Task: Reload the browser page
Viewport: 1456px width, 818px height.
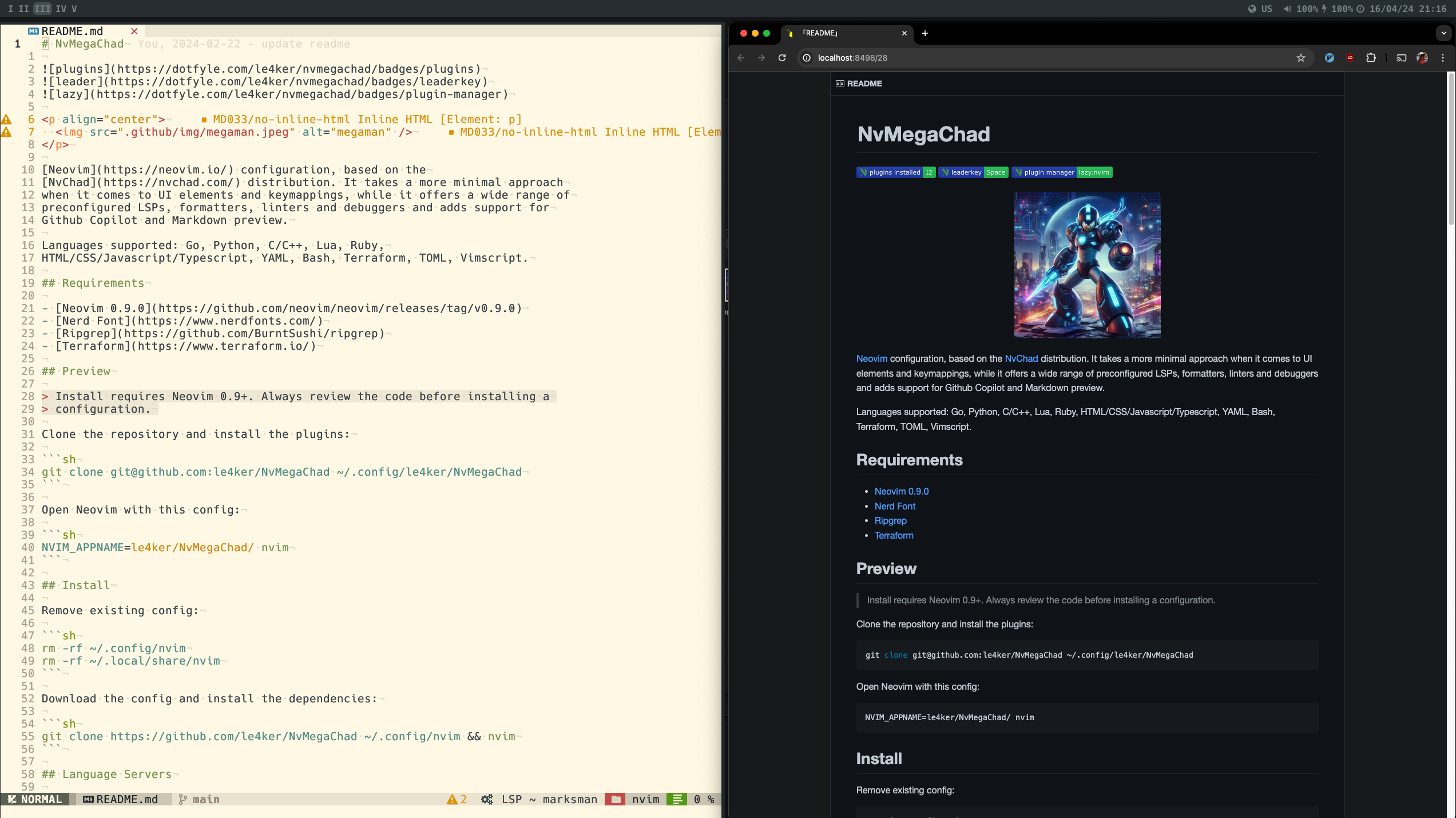Action: click(x=782, y=58)
